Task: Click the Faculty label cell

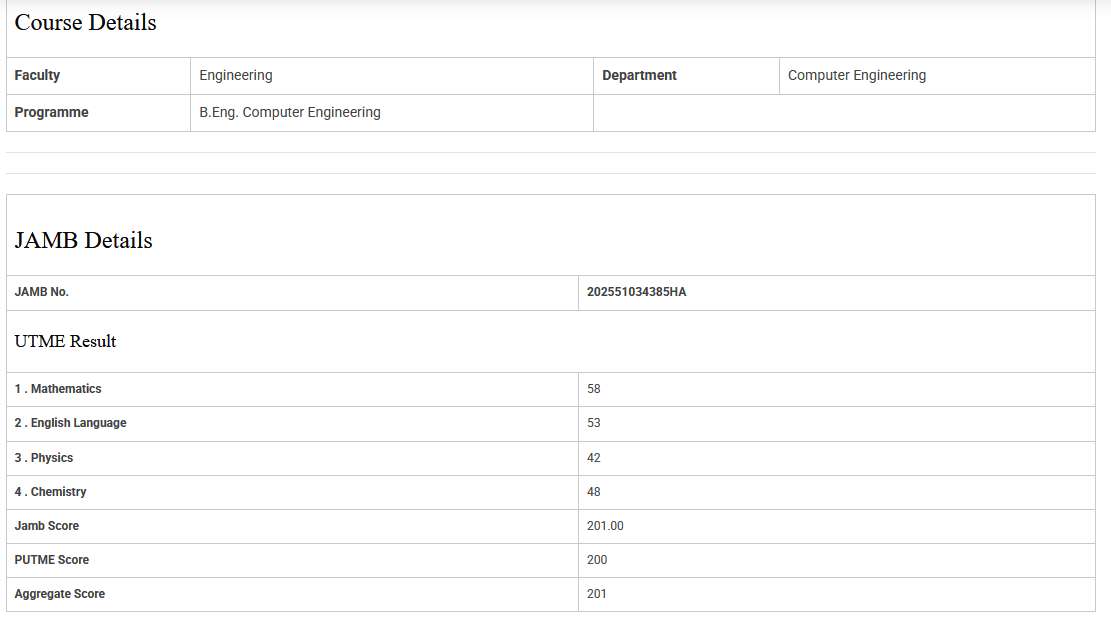Action: [x=38, y=75]
